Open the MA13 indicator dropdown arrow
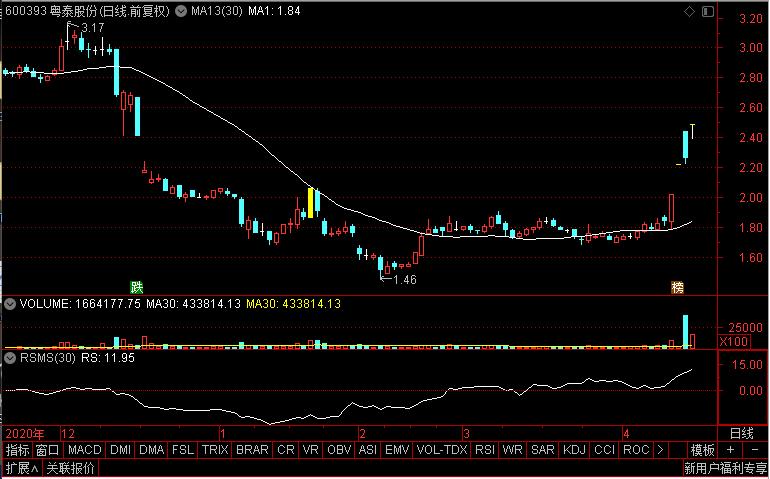Viewport: 770px width, 479px height. (x=181, y=11)
